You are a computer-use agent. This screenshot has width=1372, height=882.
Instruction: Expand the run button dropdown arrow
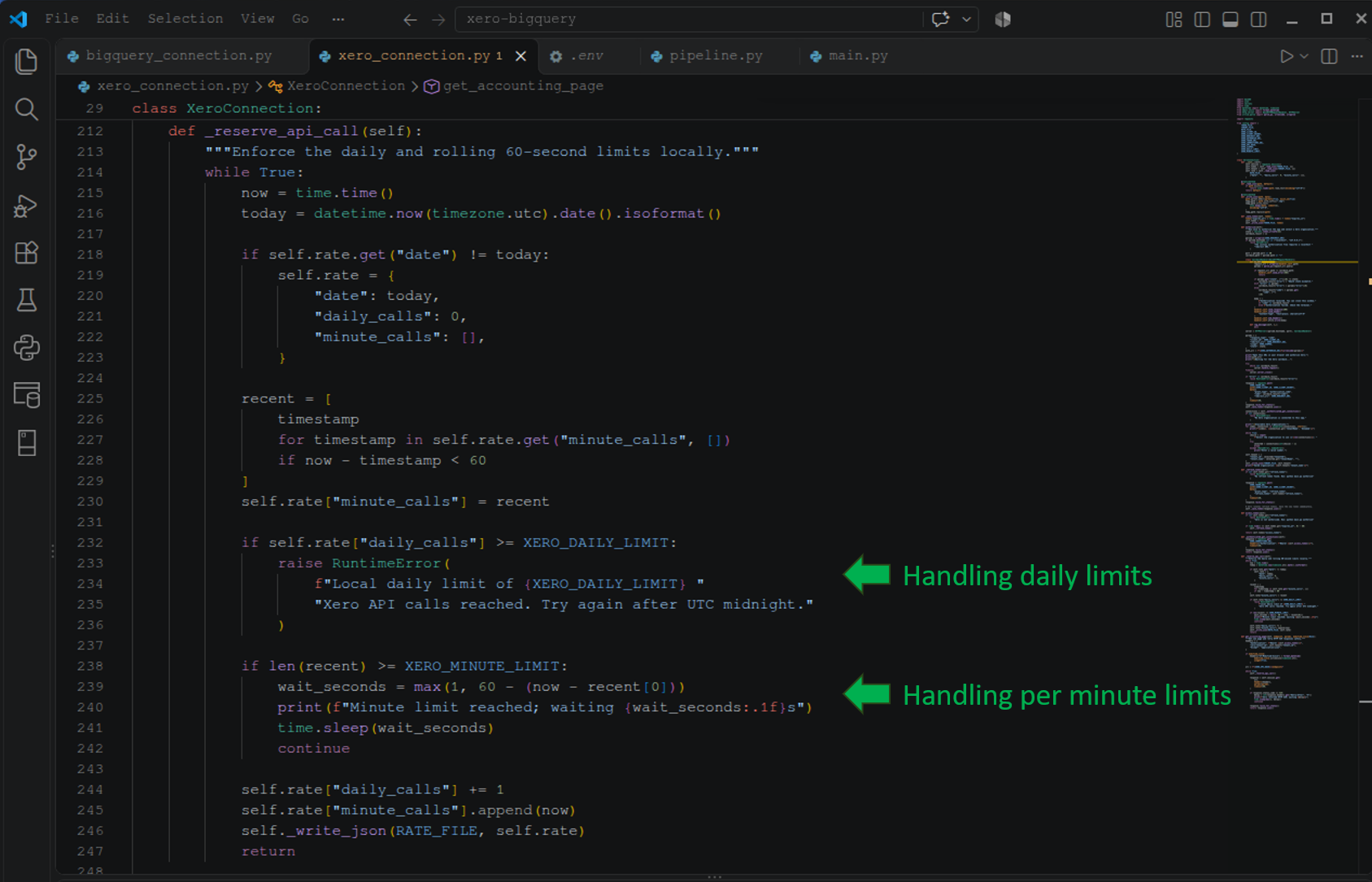coord(1304,56)
